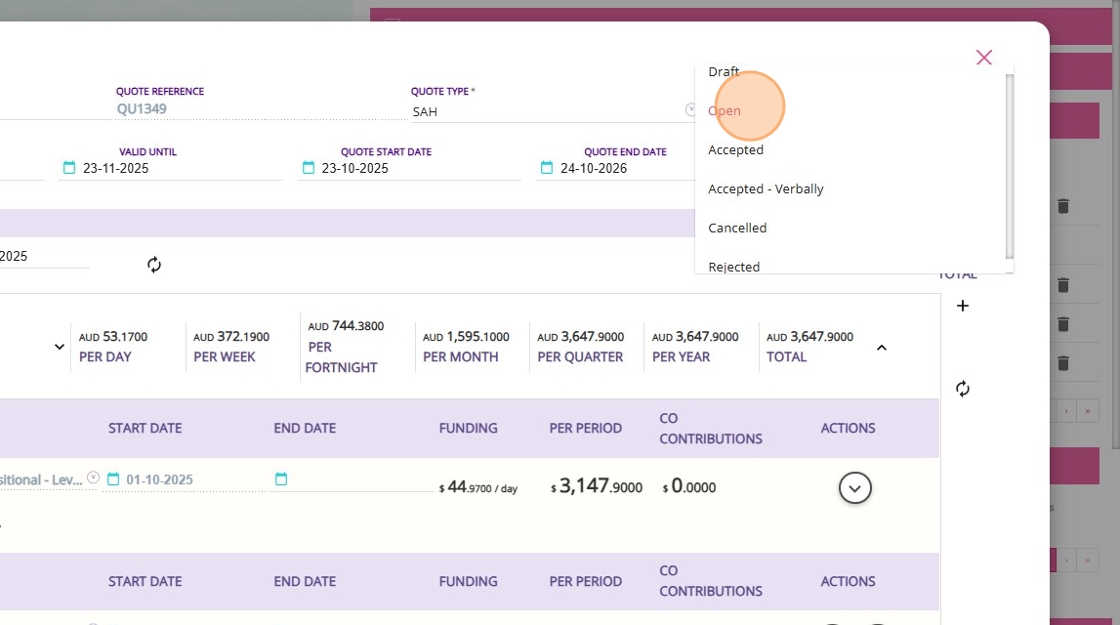1120x625 pixels.
Task: Open actions circle for 01-10-2025 row
Action: pos(854,488)
